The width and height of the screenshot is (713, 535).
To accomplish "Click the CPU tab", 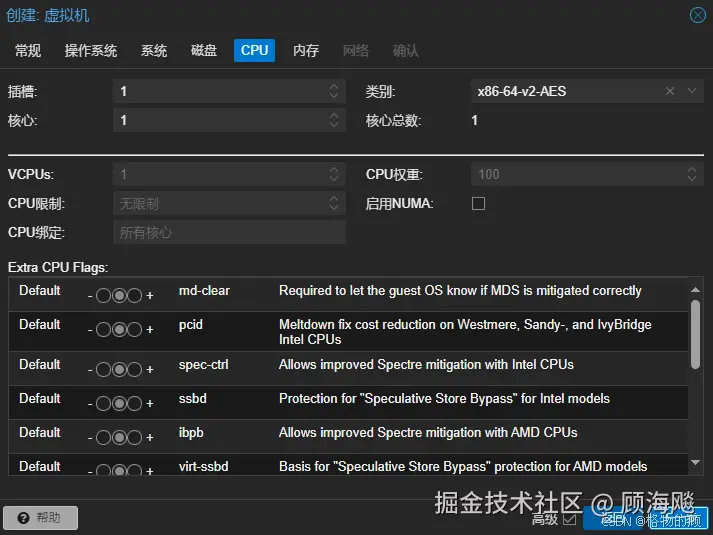I will coord(254,50).
